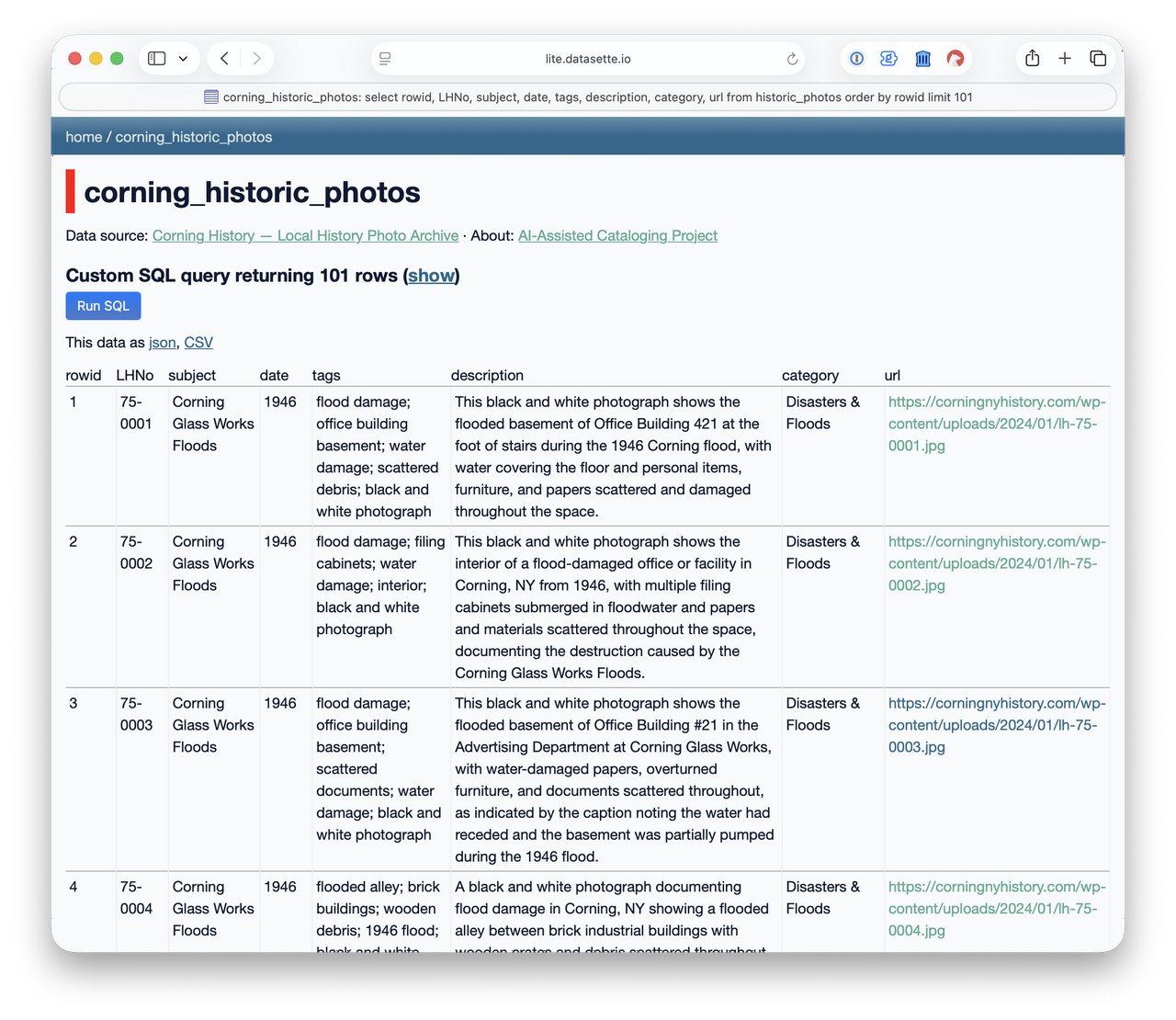This screenshot has width=1176, height=1020.
Task: Reload the lite.datasette.io page
Action: point(792,58)
